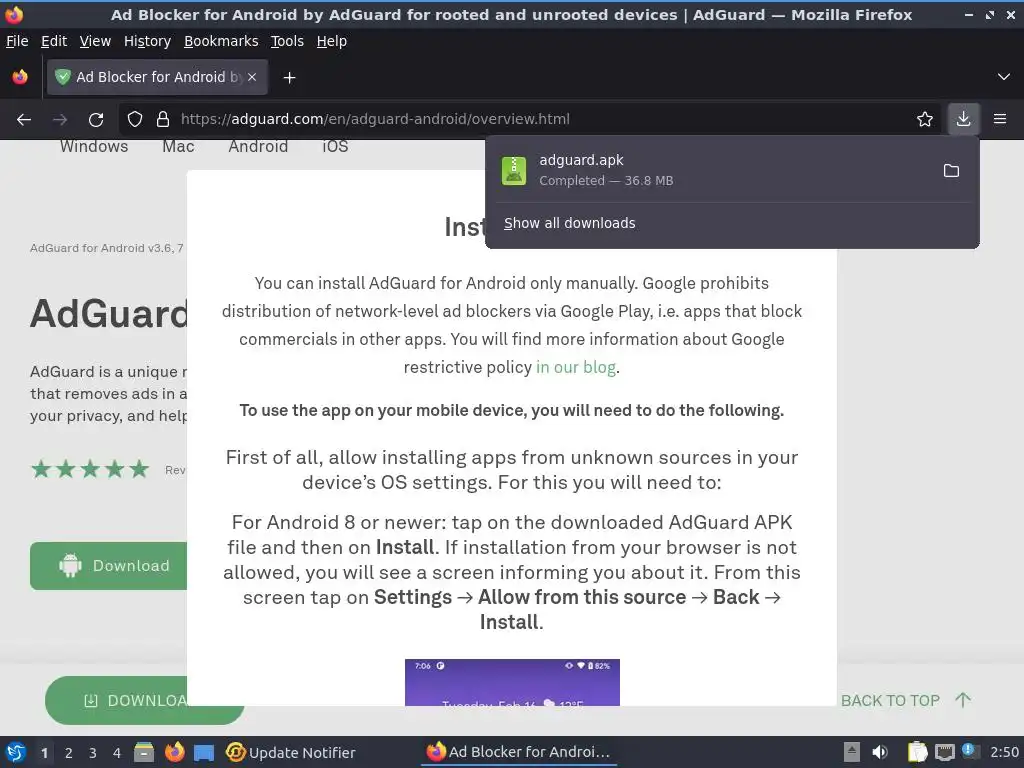Open the History menu
The height and width of the screenshot is (768, 1024).
coord(147,41)
